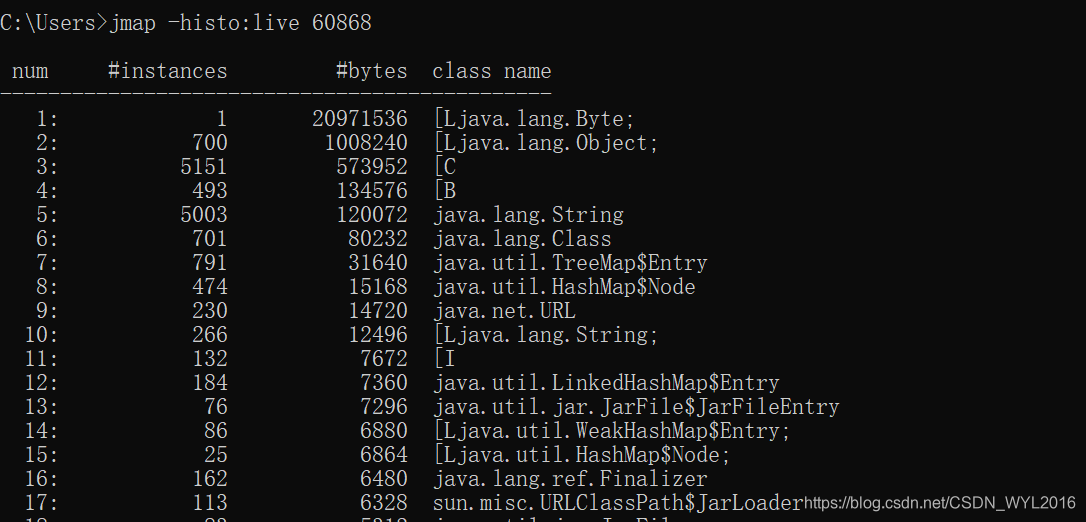The width and height of the screenshot is (1086, 522).
Task: Click instance count 5003
Action: point(204,215)
